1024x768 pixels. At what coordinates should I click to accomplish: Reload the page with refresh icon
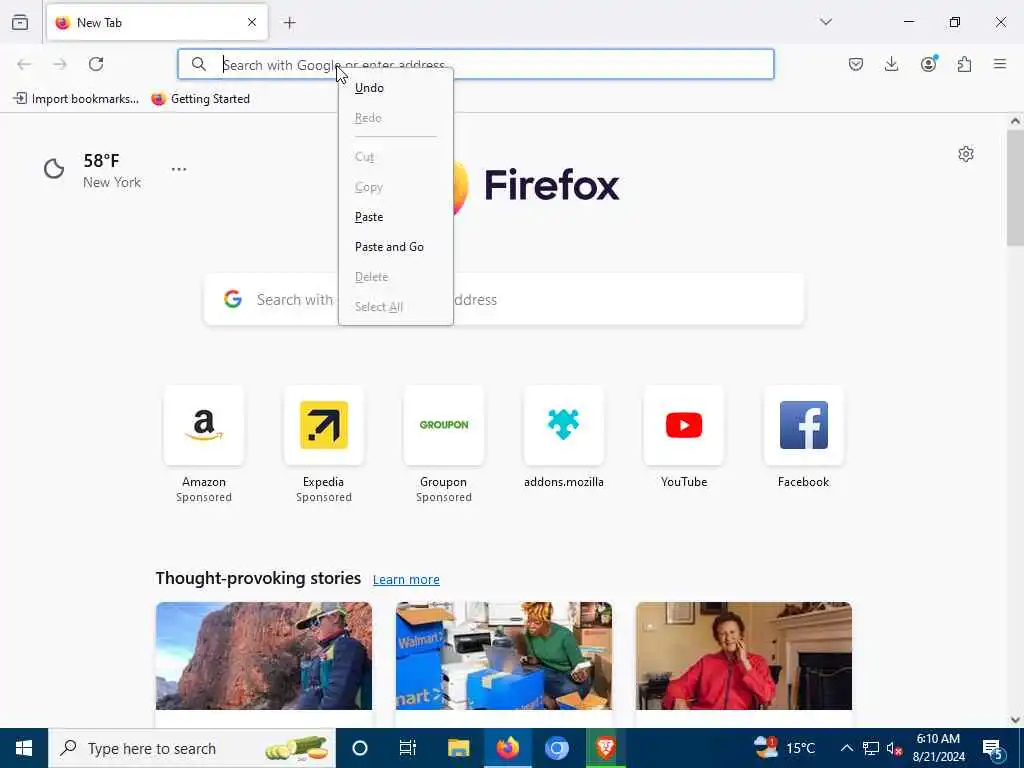pyautogui.click(x=96, y=64)
